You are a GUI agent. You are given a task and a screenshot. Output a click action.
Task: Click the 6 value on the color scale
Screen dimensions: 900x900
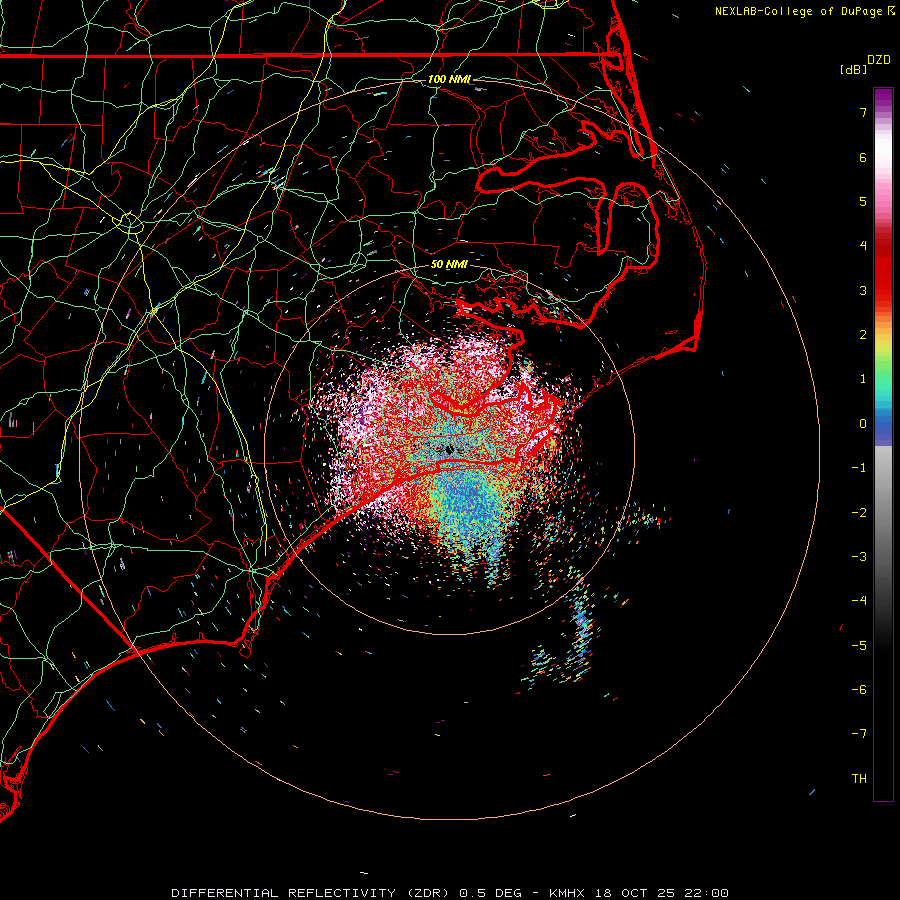(x=863, y=157)
